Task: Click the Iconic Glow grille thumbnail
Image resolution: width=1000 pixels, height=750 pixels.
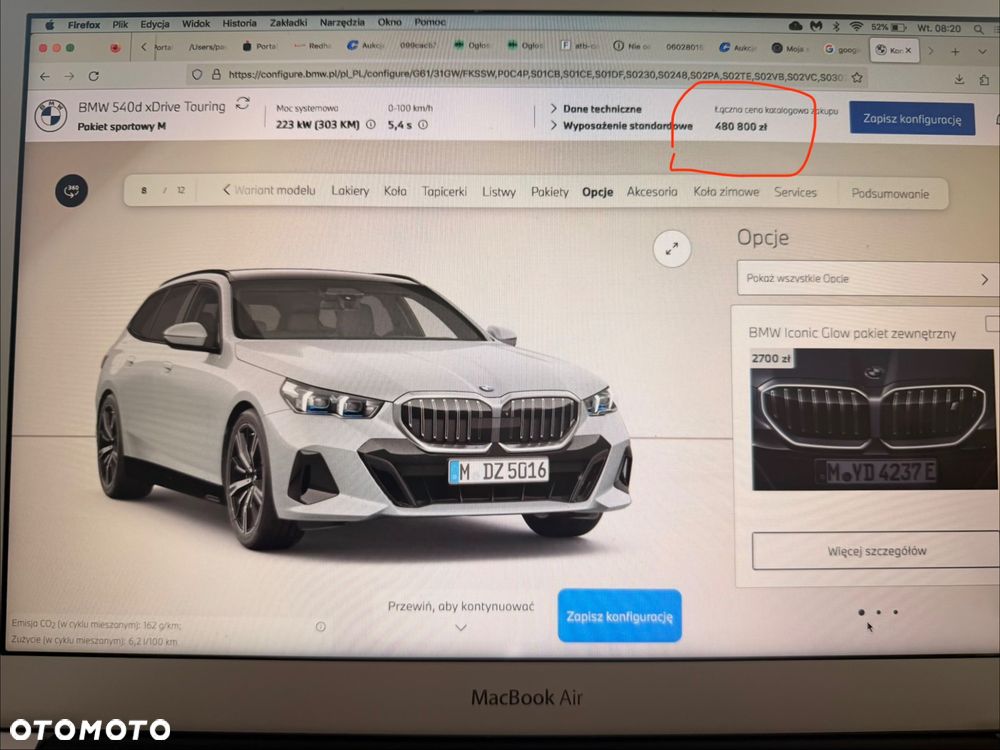Action: (x=873, y=420)
